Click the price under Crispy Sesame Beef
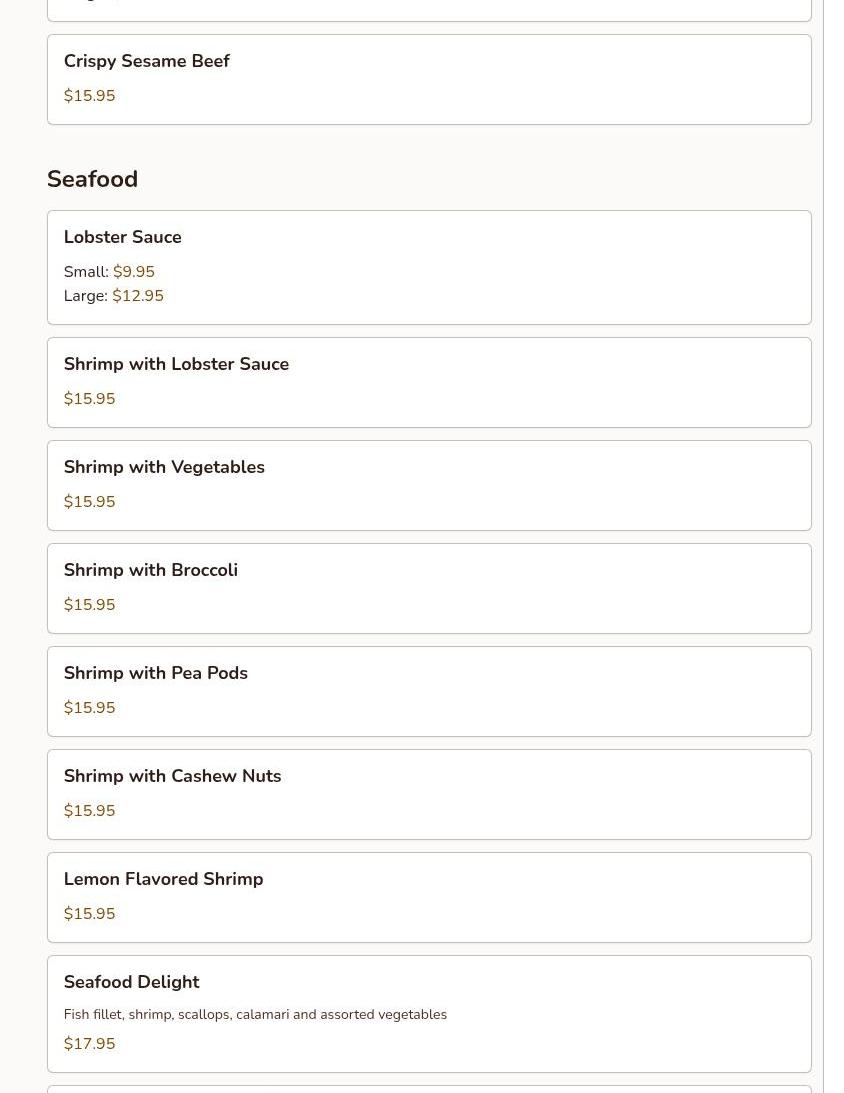 click(x=89, y=96)
